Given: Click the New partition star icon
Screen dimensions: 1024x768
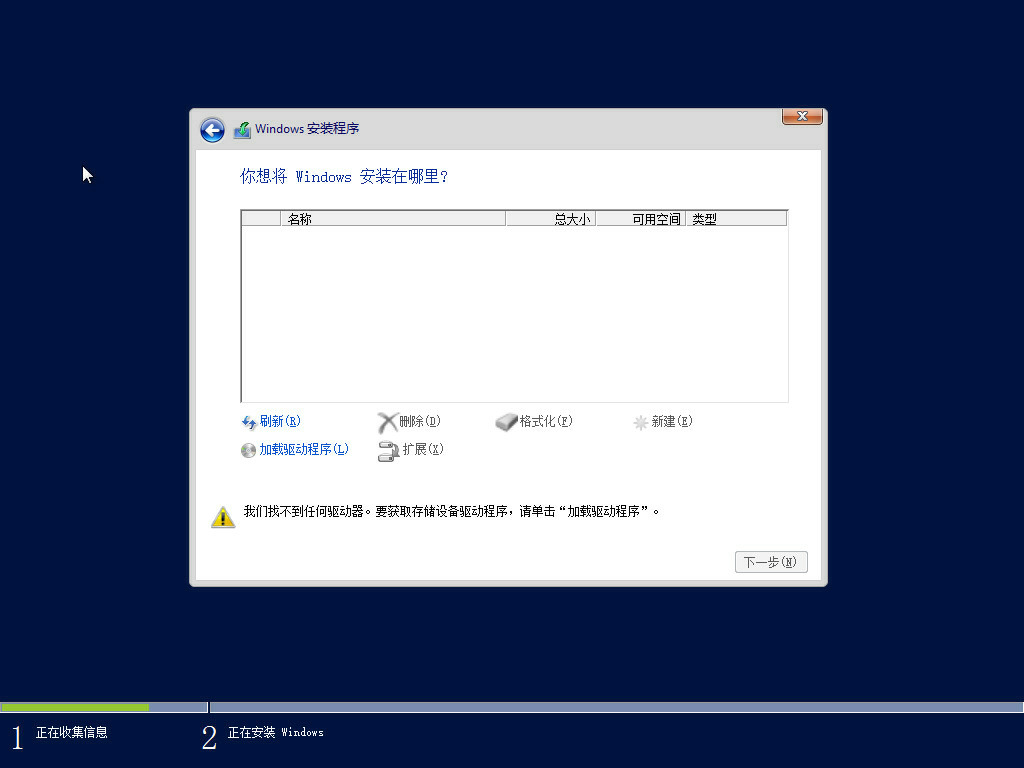Looking at the screenshot, I should click(641, 423).
